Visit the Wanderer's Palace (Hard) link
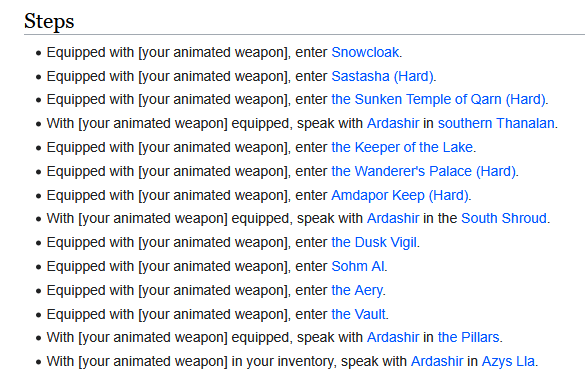Image resolution: width=585 pixels, height=386 pixels. (x=423, y=172)
